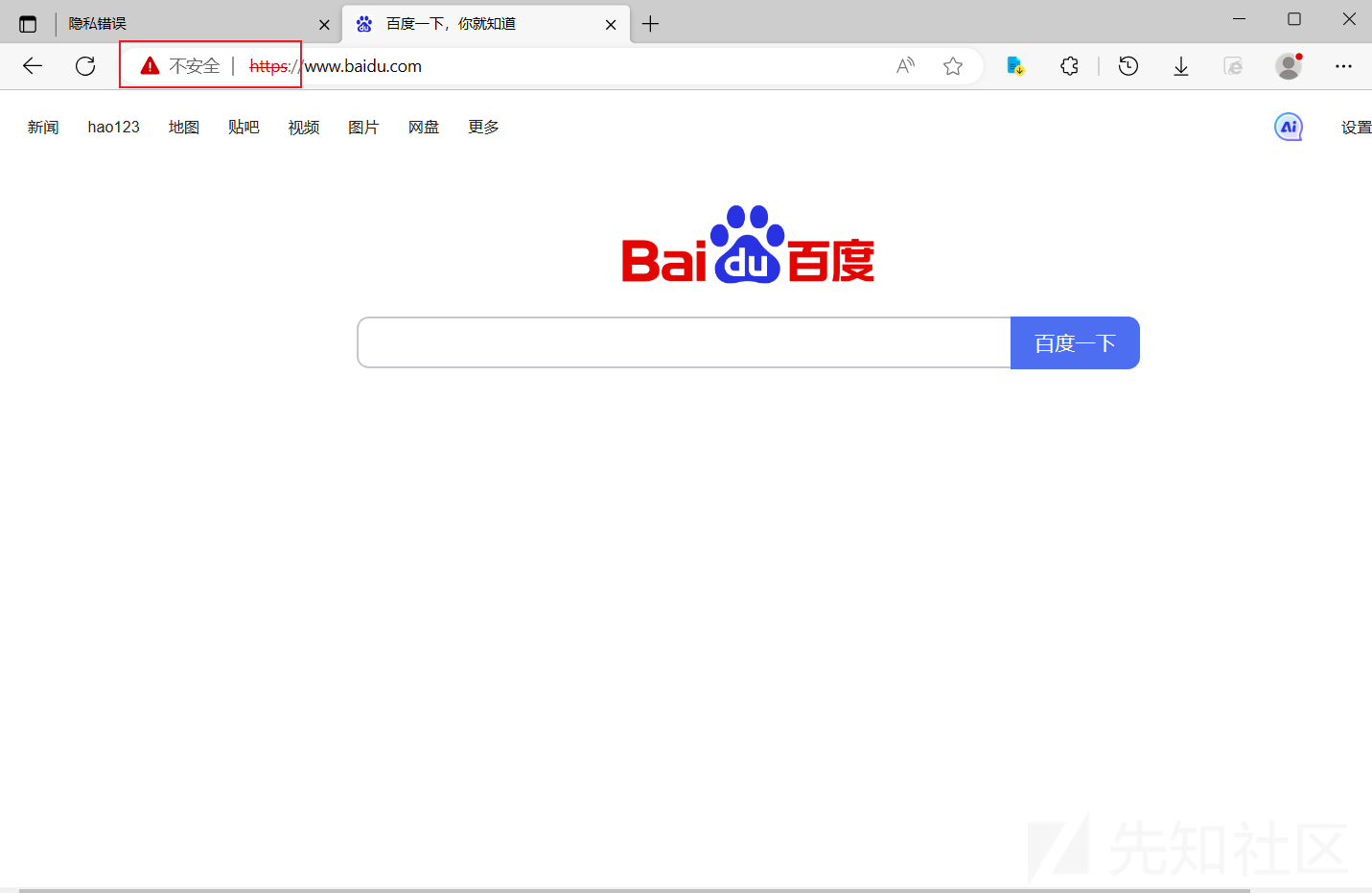Open browsing history clock icon
This screenshot has width=1372, height=893.
pyautogui.click(x=1128, y=65)
